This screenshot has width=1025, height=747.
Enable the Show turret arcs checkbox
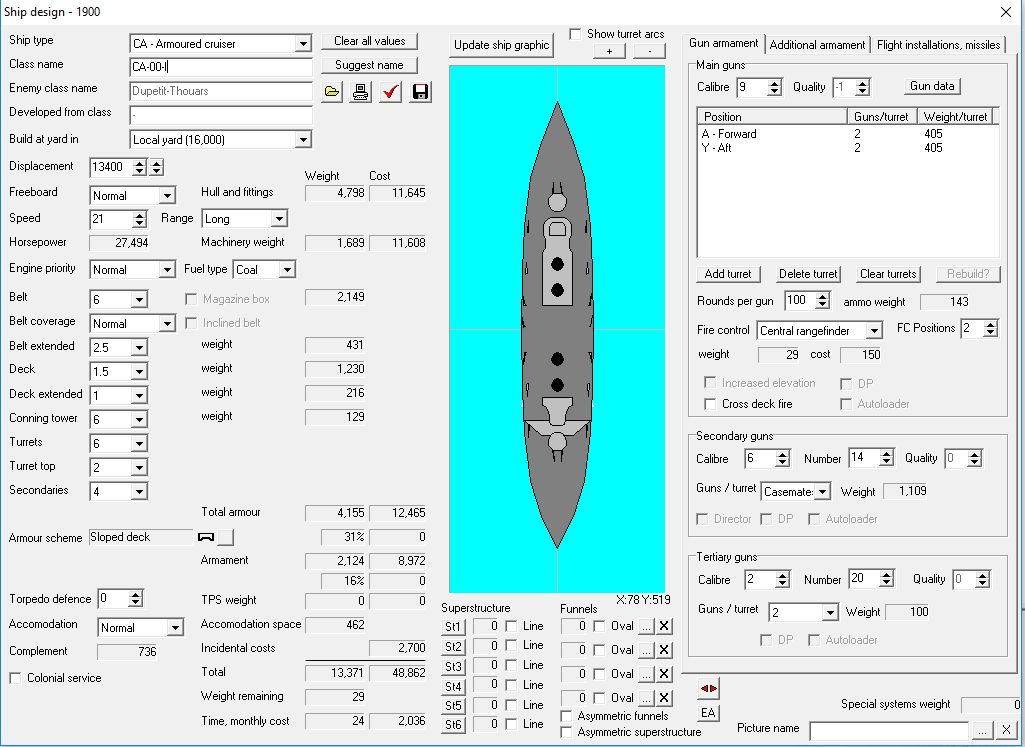(576, 34)
